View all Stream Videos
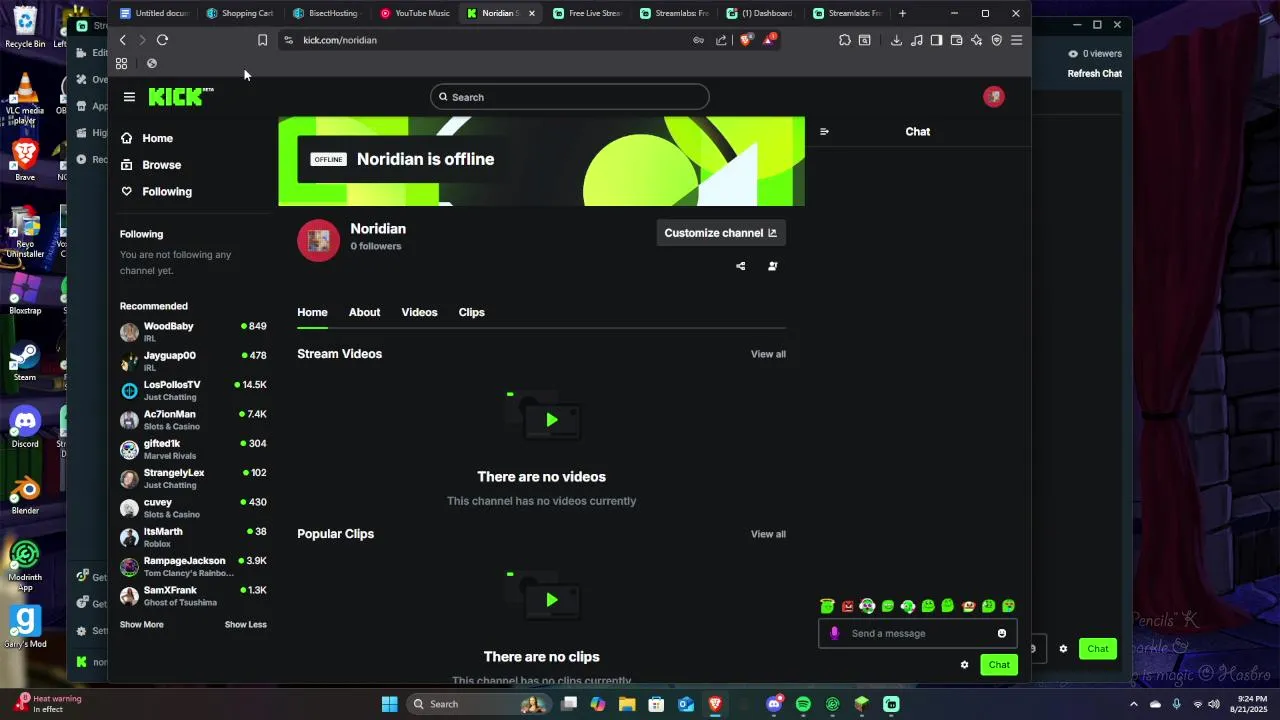Viewport: 1280px width, 720px height. point(768,354)
